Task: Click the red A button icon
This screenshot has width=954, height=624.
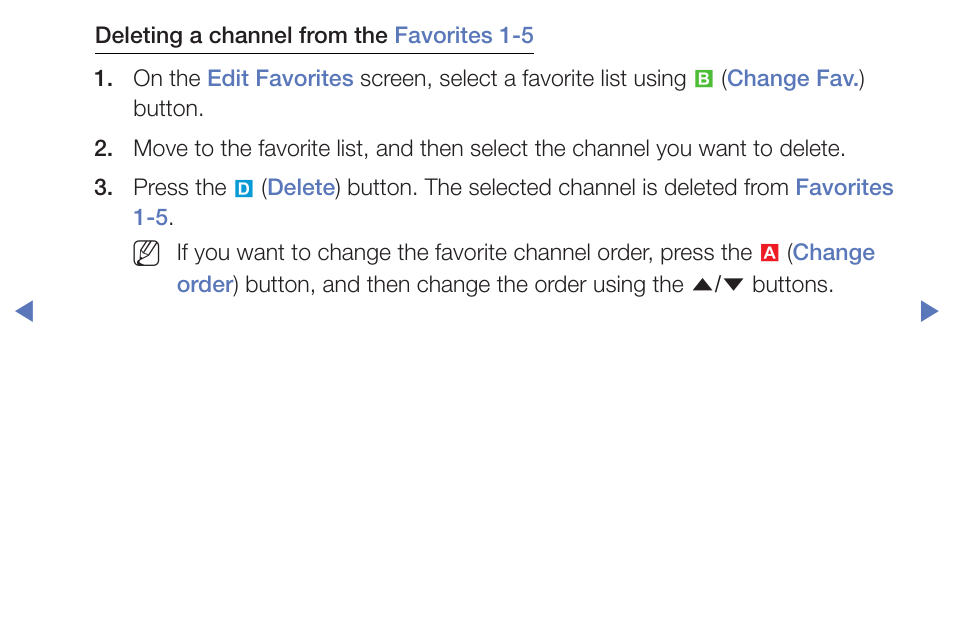Action: click(769, 252)
